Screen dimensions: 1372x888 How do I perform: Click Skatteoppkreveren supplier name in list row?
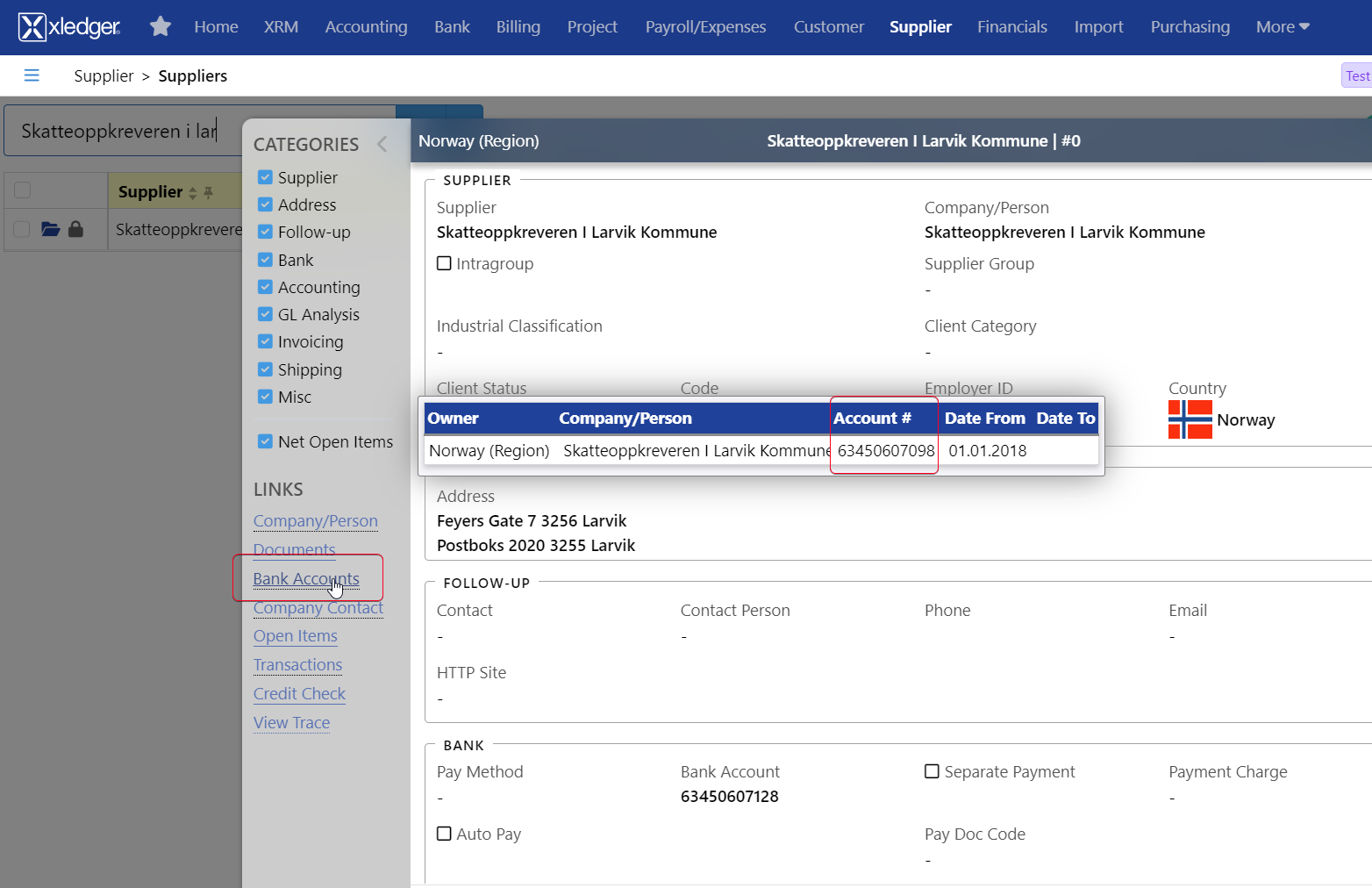pos(179,230)
